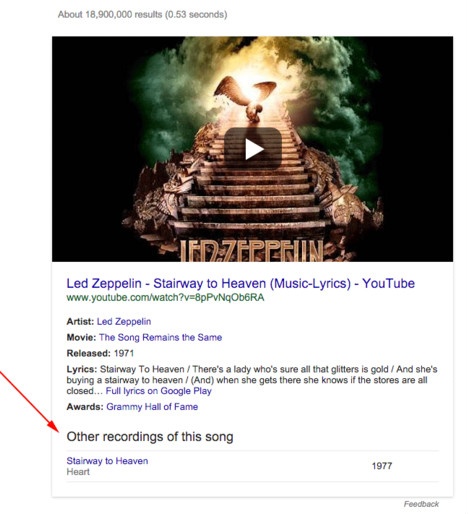Click the Released 1971 info line

[x=100, y=353]
